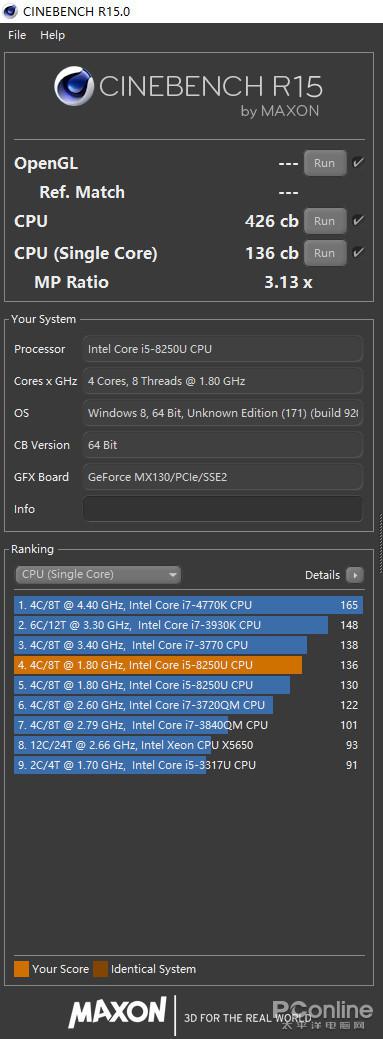The height and width of the screenshot is (1039, 383).
Task: Click the orange Your Score legend swatch
Action: pyautogui.click(x=21, y=969)
